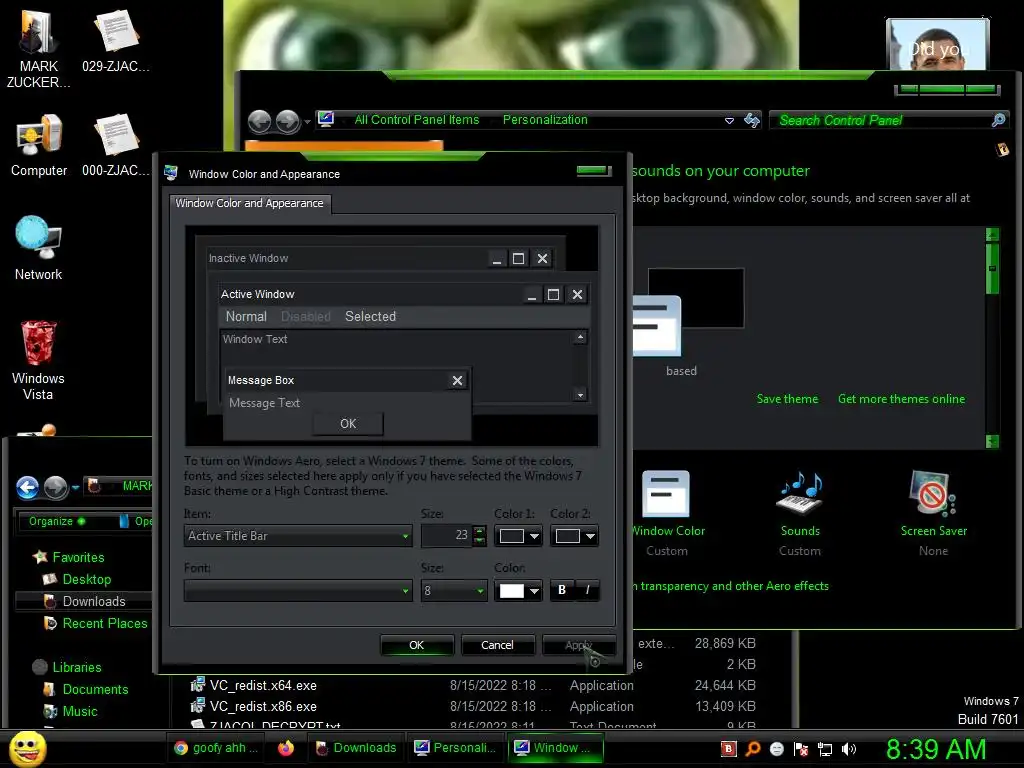Image resolution: width=1024 pixels, height=768 pixels.
Task: Open the Computer desktop icon
Action: [x=39, y=145]
